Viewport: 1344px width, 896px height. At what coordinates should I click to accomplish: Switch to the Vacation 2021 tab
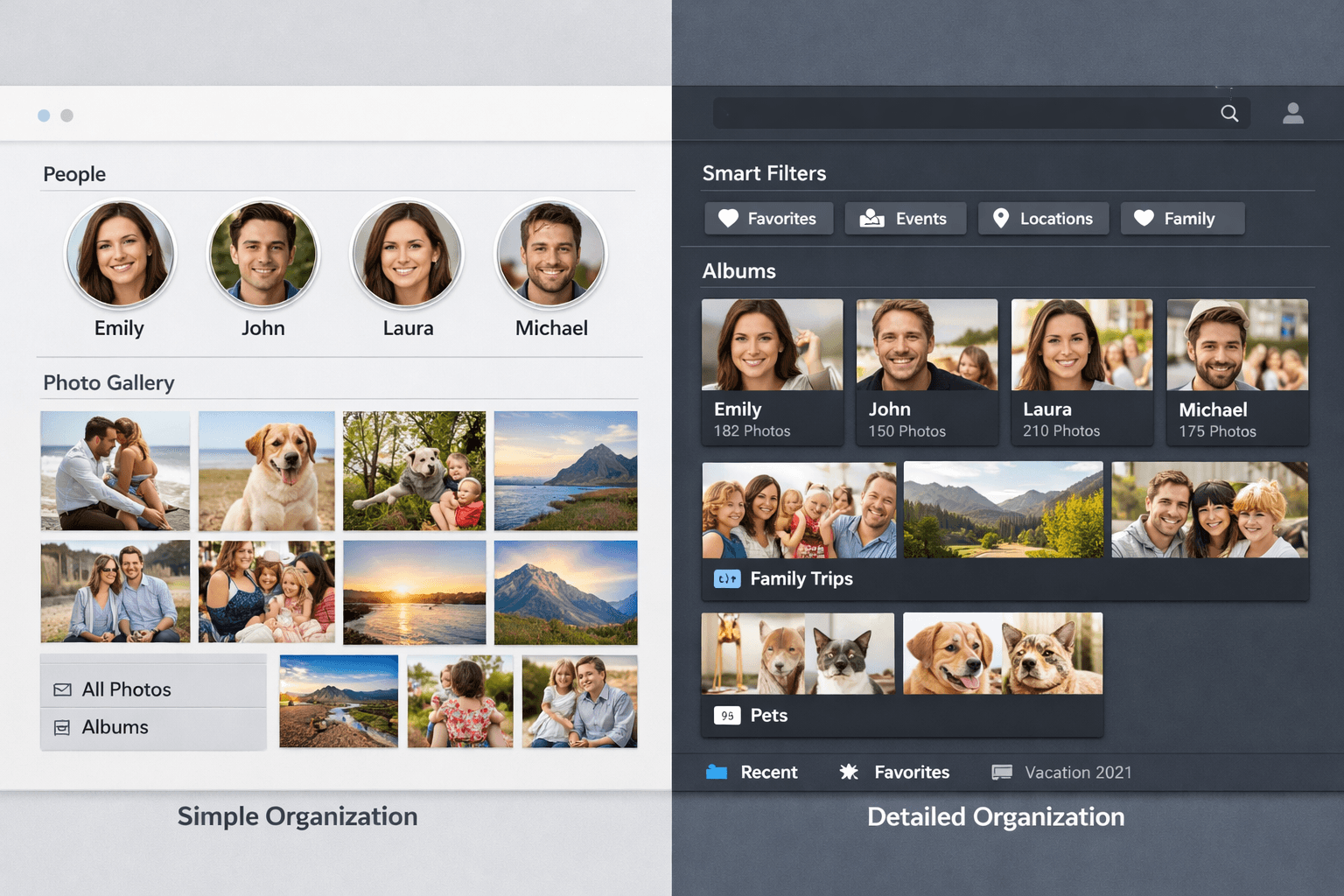click(1077, 772)
